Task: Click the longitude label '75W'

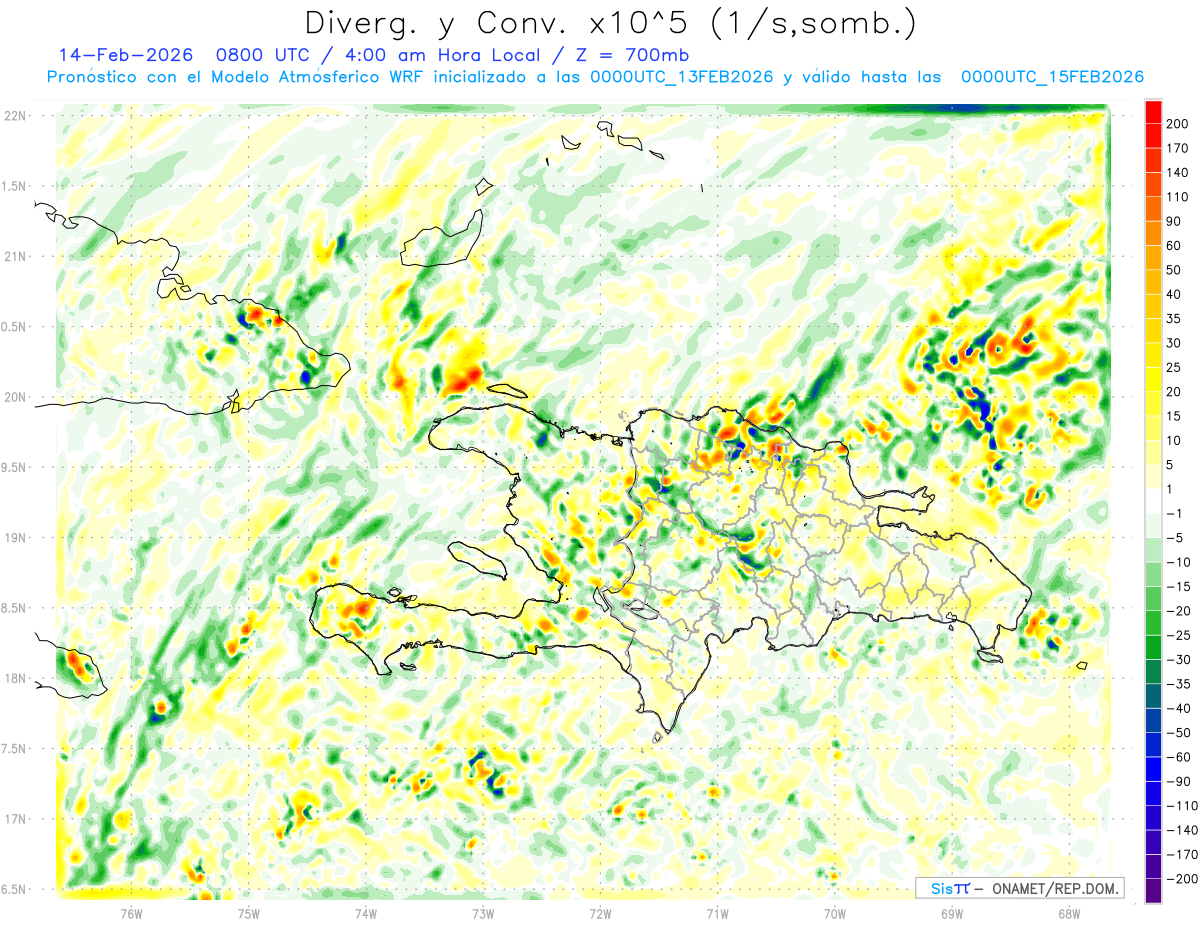Action: coord(249,913)
